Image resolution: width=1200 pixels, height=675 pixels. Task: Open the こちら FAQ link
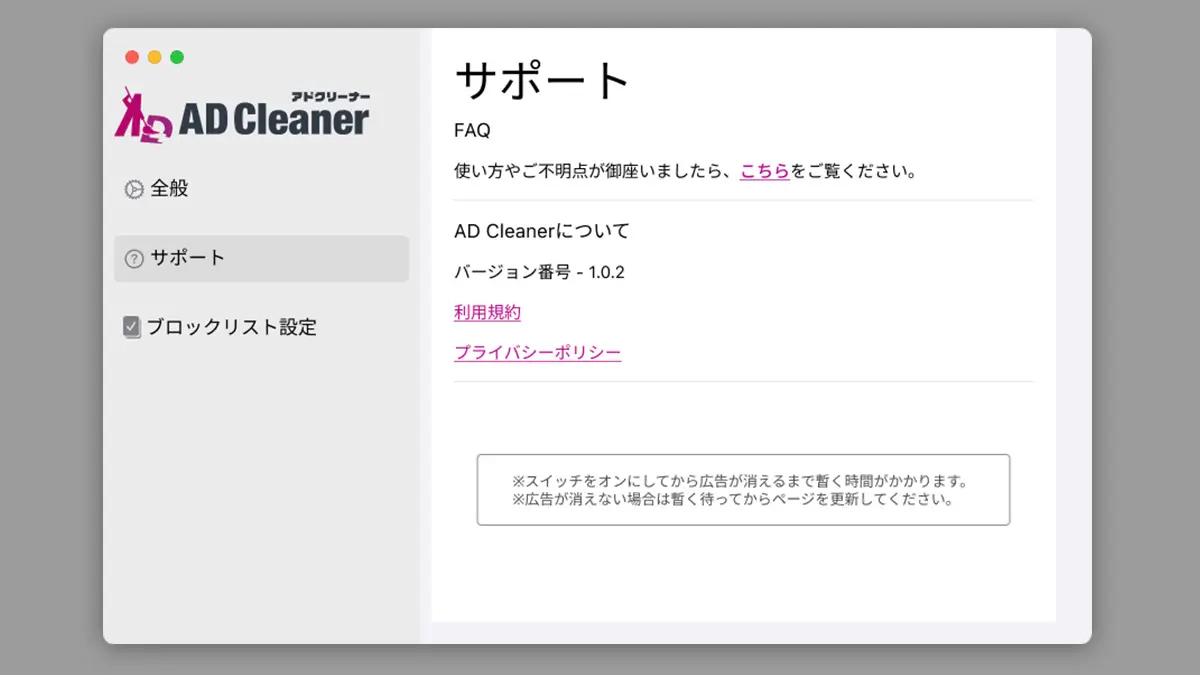tap(765, 170)
